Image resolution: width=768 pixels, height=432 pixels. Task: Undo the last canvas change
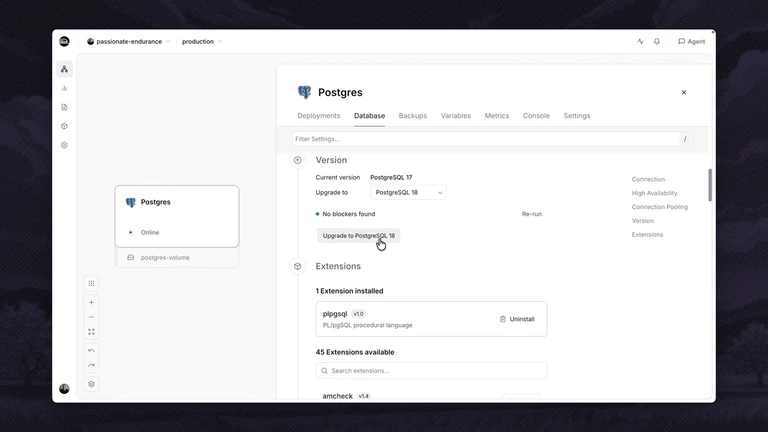91,351
